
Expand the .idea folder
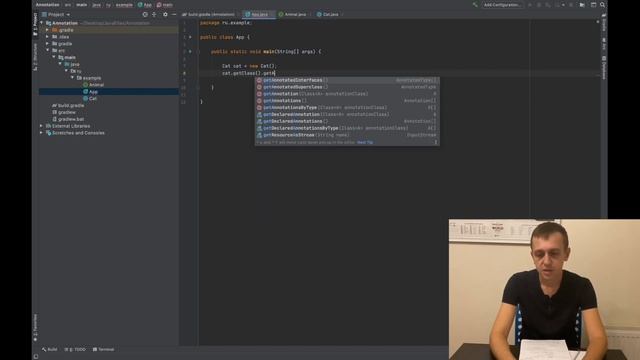click(x=48, y=37)
